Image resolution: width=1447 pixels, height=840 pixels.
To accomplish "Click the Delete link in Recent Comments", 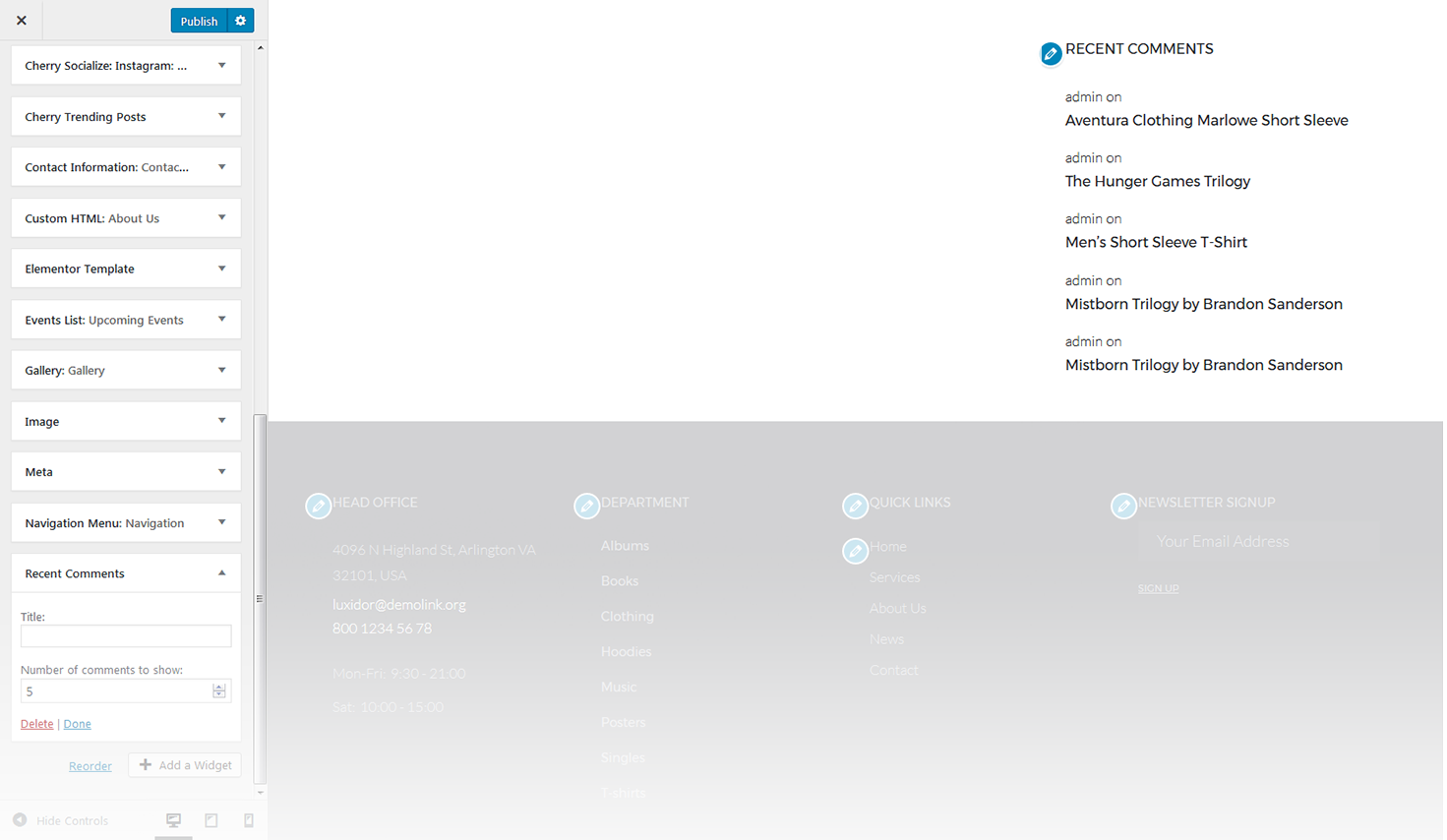I will pyautogui.click(x=37, y=724).
